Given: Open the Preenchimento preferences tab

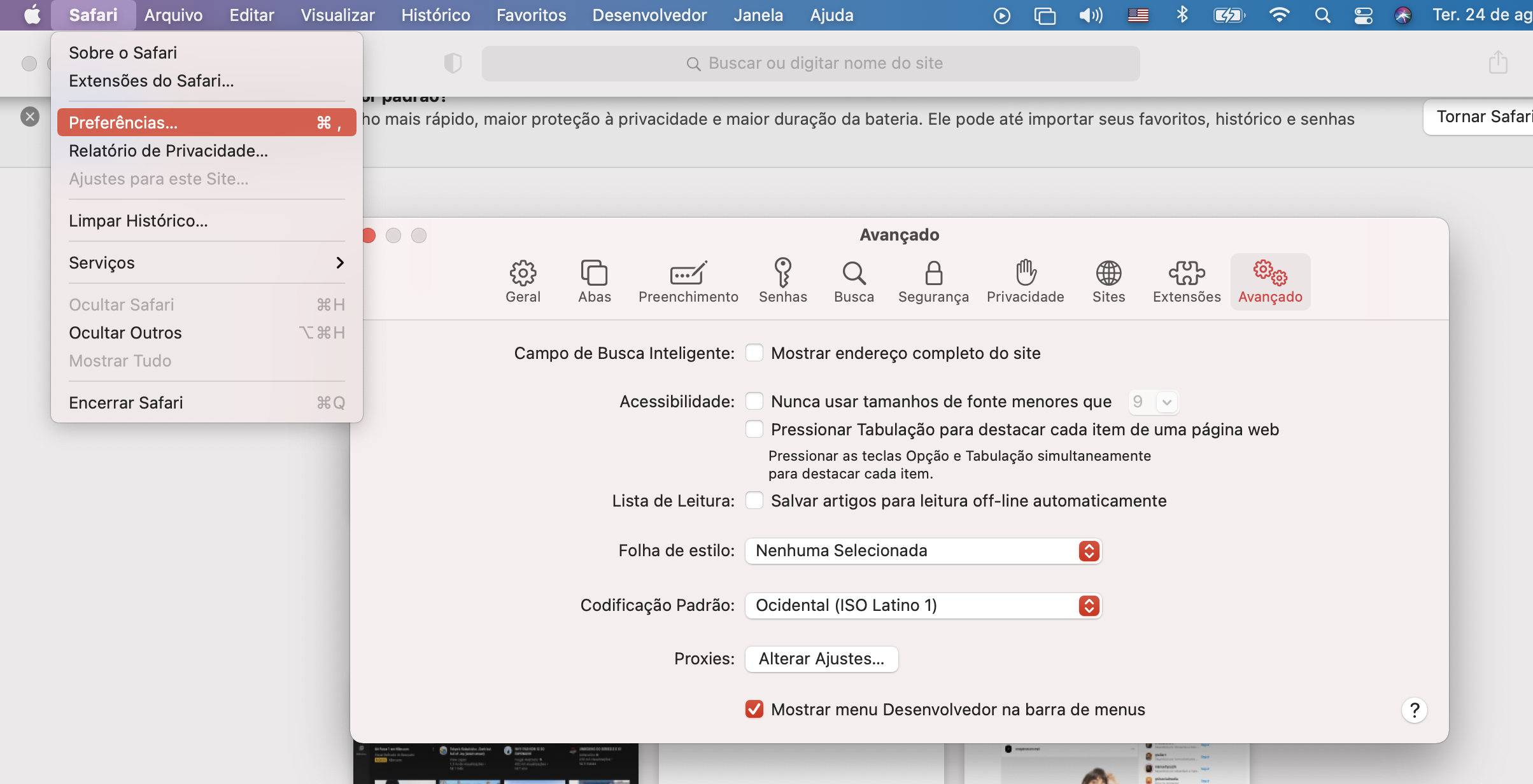Looking at the screenshot, I should click(688, 282).
